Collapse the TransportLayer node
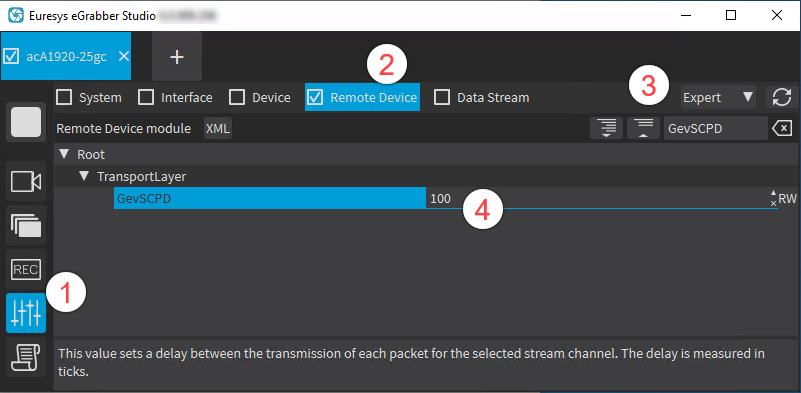Image resolution: width=801 pixels, height=393 pixels. tap(84, 176)
